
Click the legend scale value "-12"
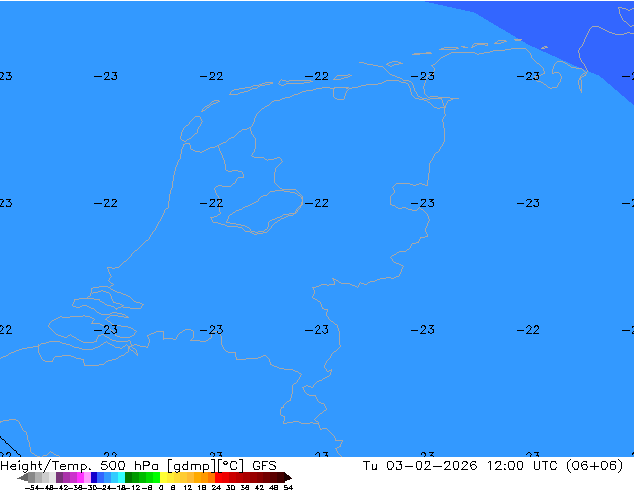pyautogui.click(x=136, y=487)
